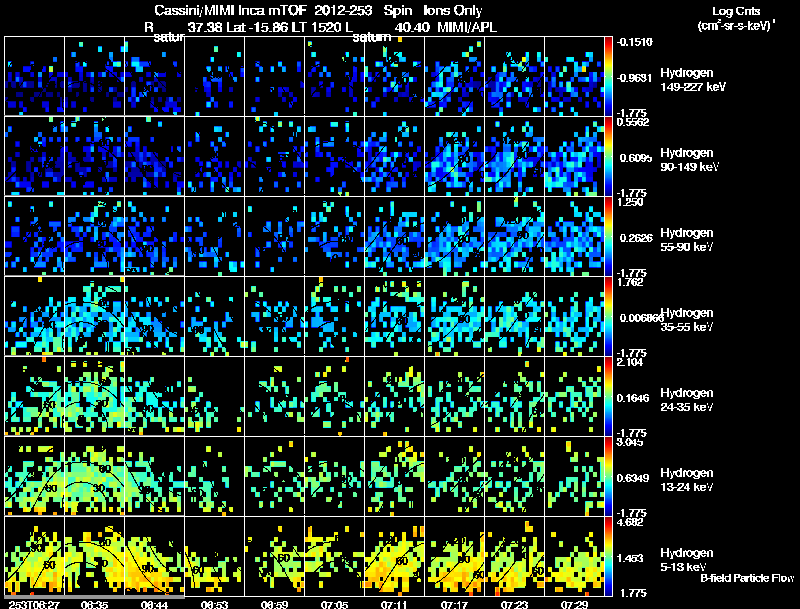Select the 'Hydrogen 13-24 keV' row label
This screenshot has height=609, width=800.
coord(687,480)
